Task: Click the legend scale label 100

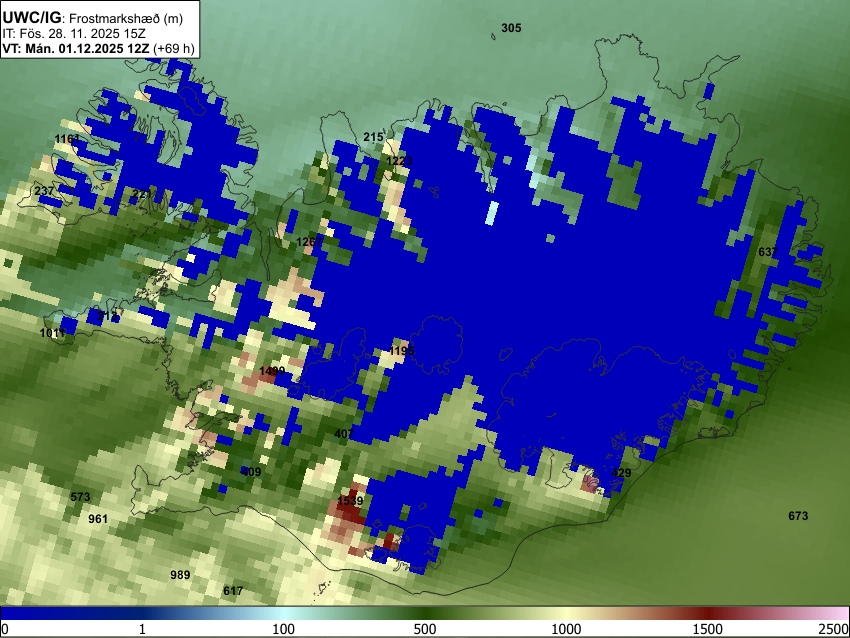Action: pyautogui.click(x=284, y=629)
